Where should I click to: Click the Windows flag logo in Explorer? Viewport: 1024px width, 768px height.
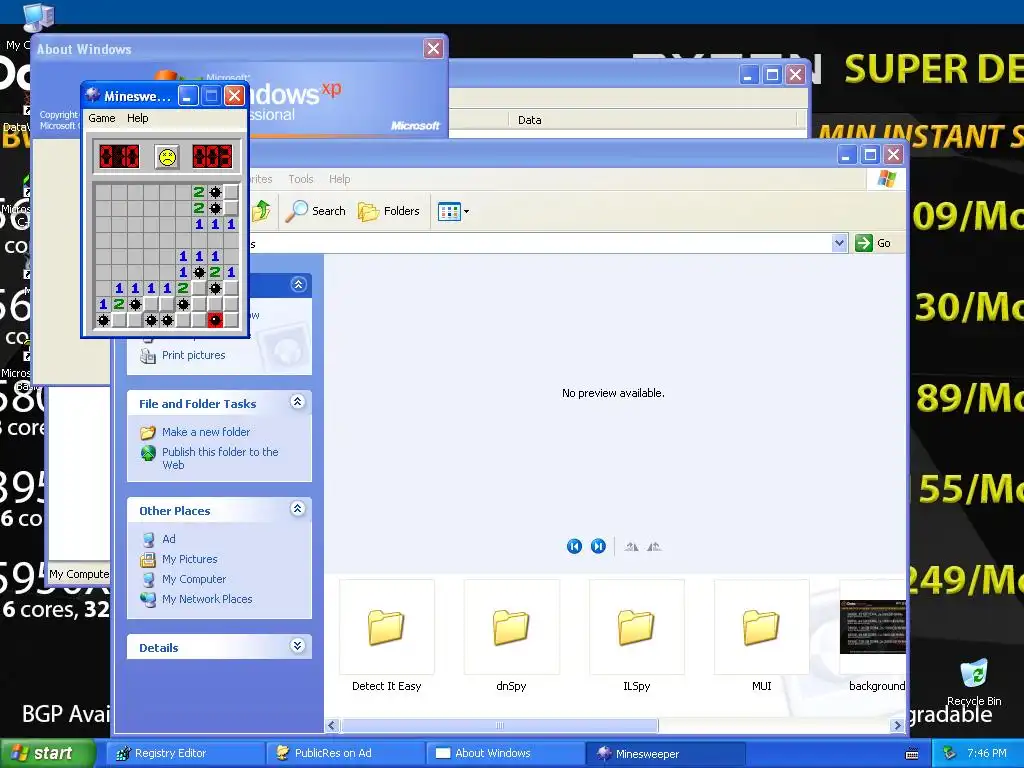click(x=887, y=179)
